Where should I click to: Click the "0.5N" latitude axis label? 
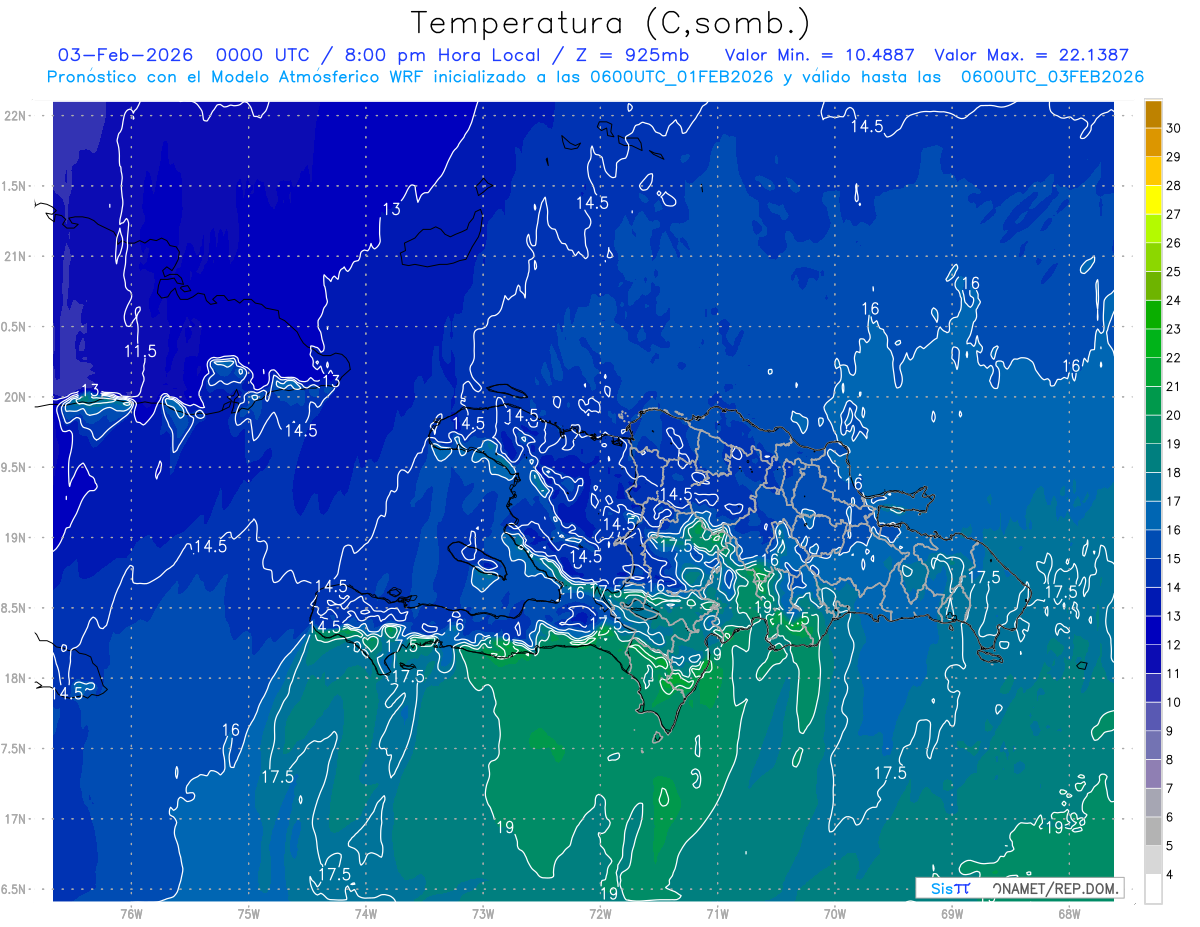point(15,327)
